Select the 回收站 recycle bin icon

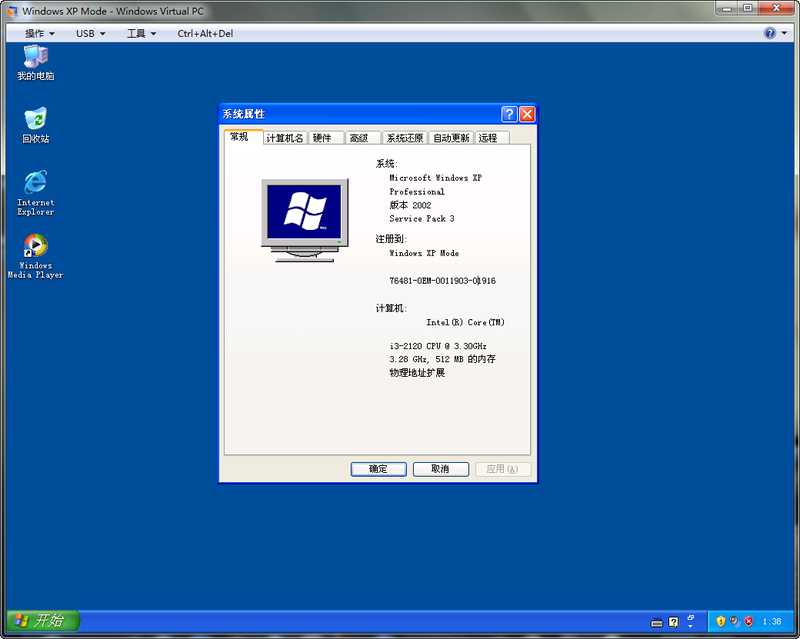(35, 125)
